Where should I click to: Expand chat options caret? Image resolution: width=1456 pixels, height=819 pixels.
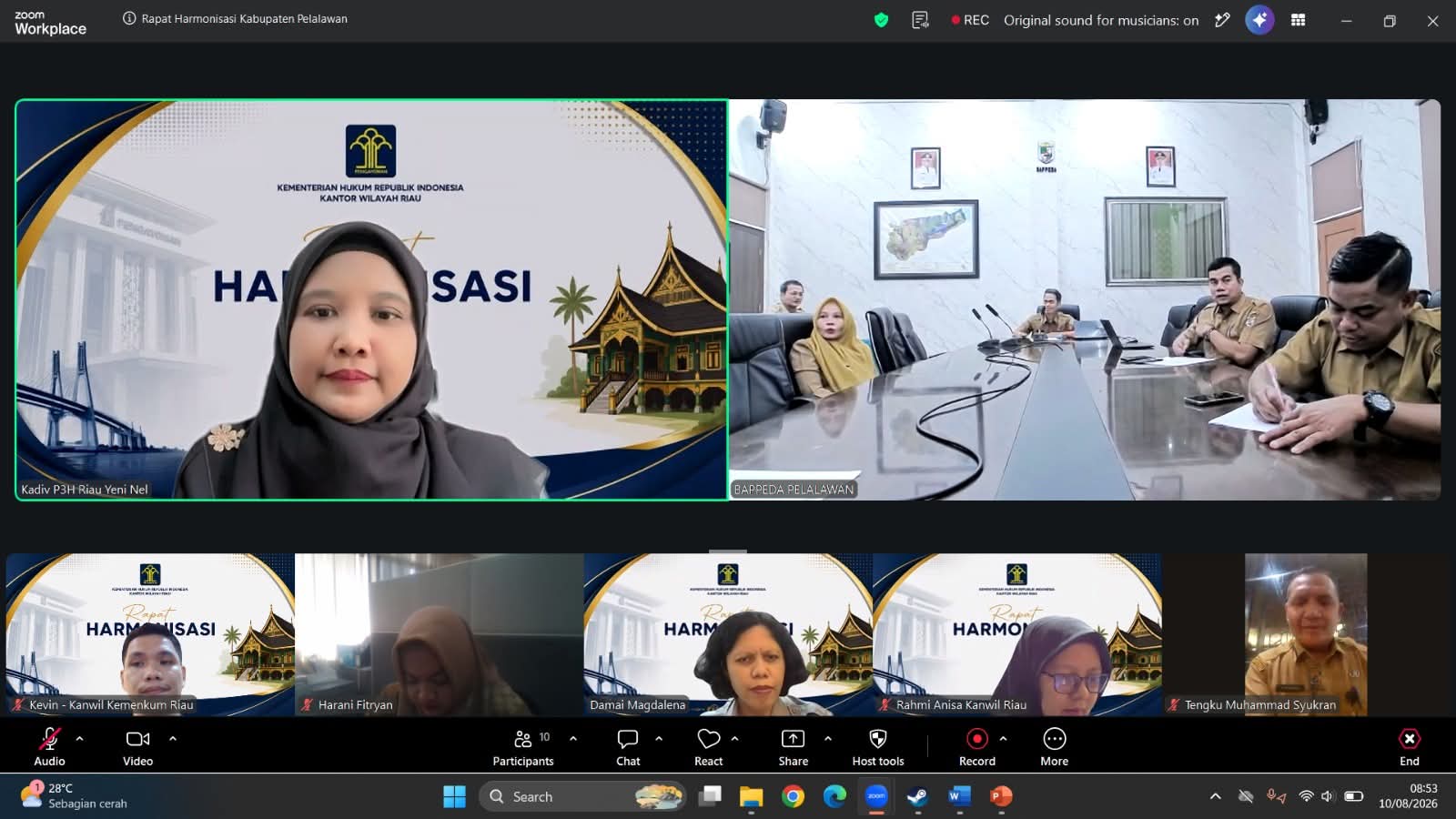(659, 739)
